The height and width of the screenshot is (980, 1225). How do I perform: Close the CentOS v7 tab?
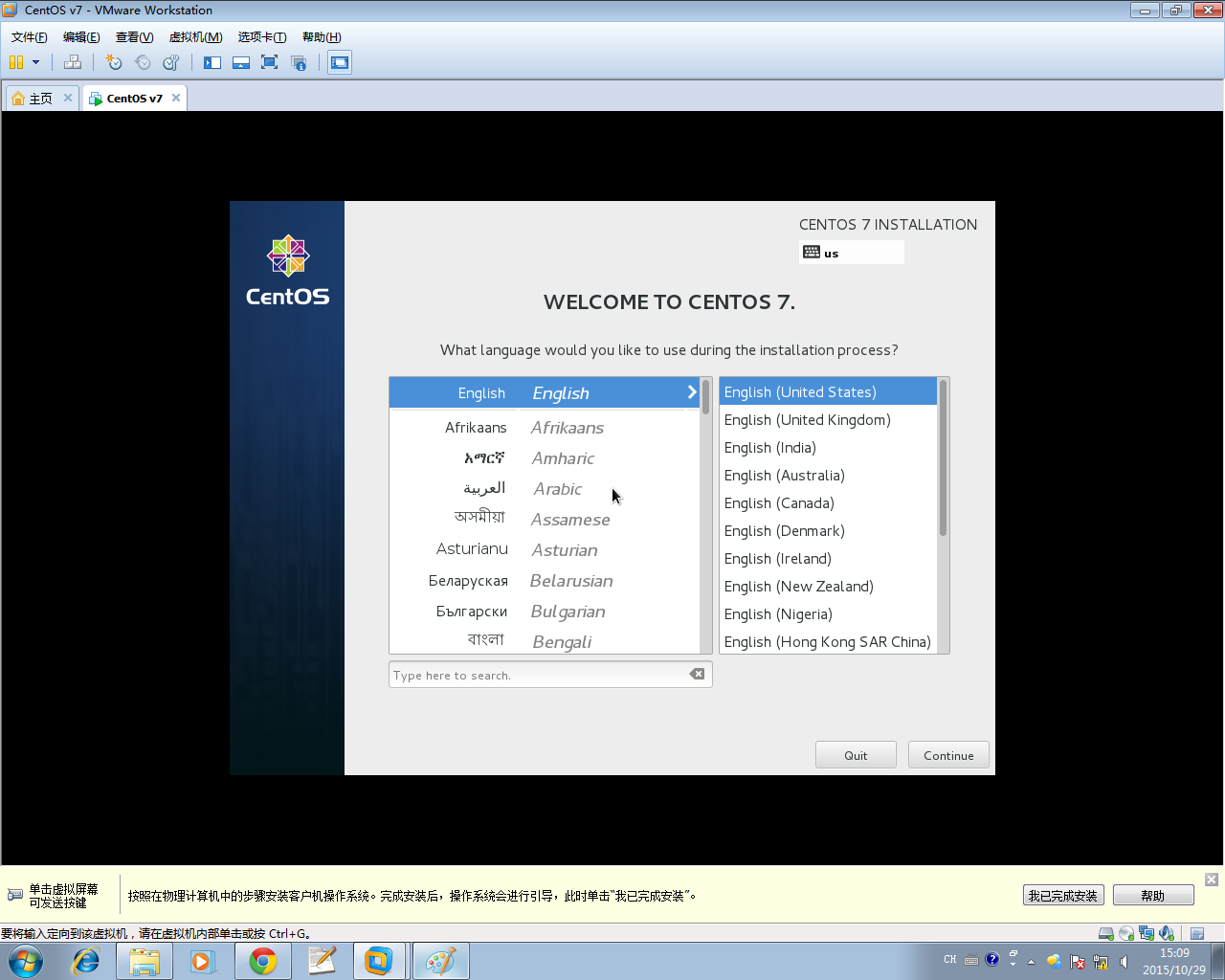point(176,98)
